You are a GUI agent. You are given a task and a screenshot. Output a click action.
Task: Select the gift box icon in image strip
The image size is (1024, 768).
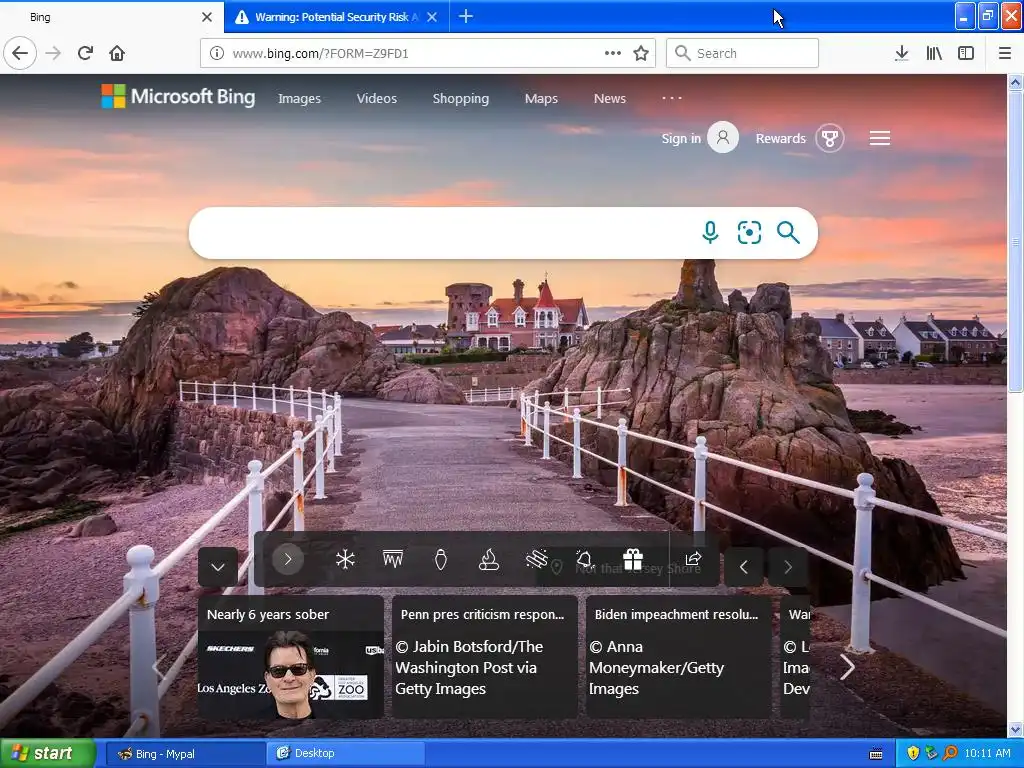click(x=633, y=559)
